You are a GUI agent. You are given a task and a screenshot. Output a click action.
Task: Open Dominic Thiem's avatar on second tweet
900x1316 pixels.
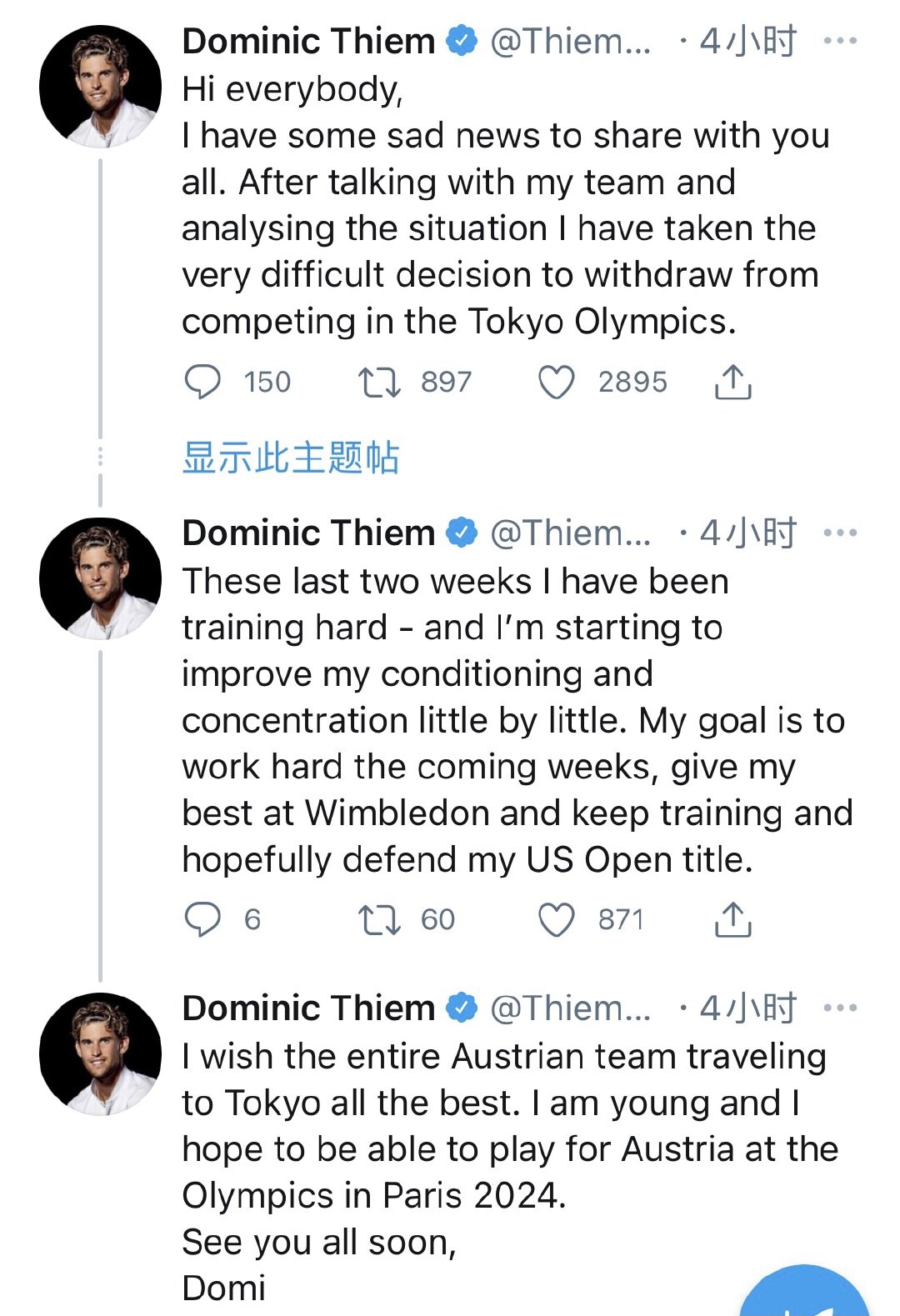tap(100, 578)
